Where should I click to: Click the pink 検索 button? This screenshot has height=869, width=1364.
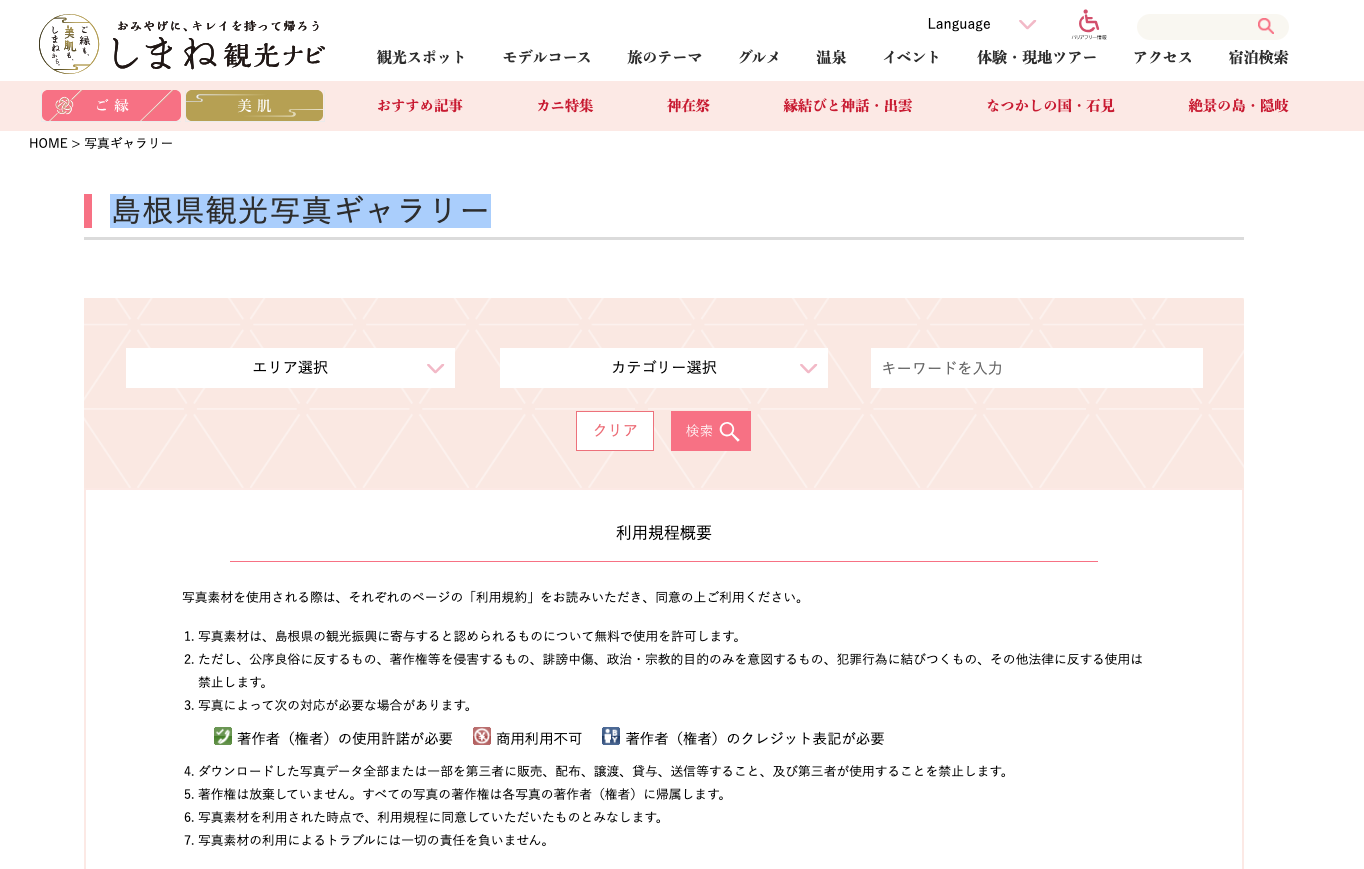(x=711, y=431)
